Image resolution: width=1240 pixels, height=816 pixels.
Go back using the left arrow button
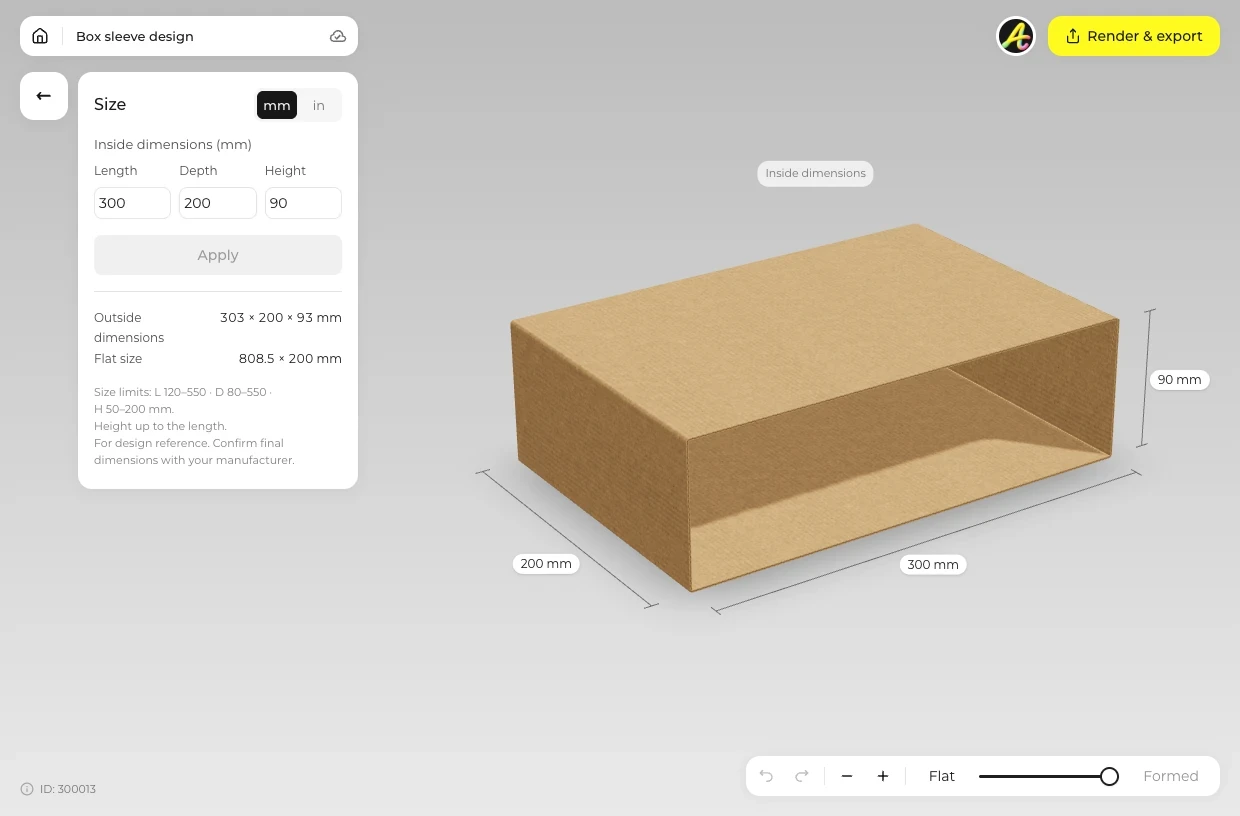(44, 96)
